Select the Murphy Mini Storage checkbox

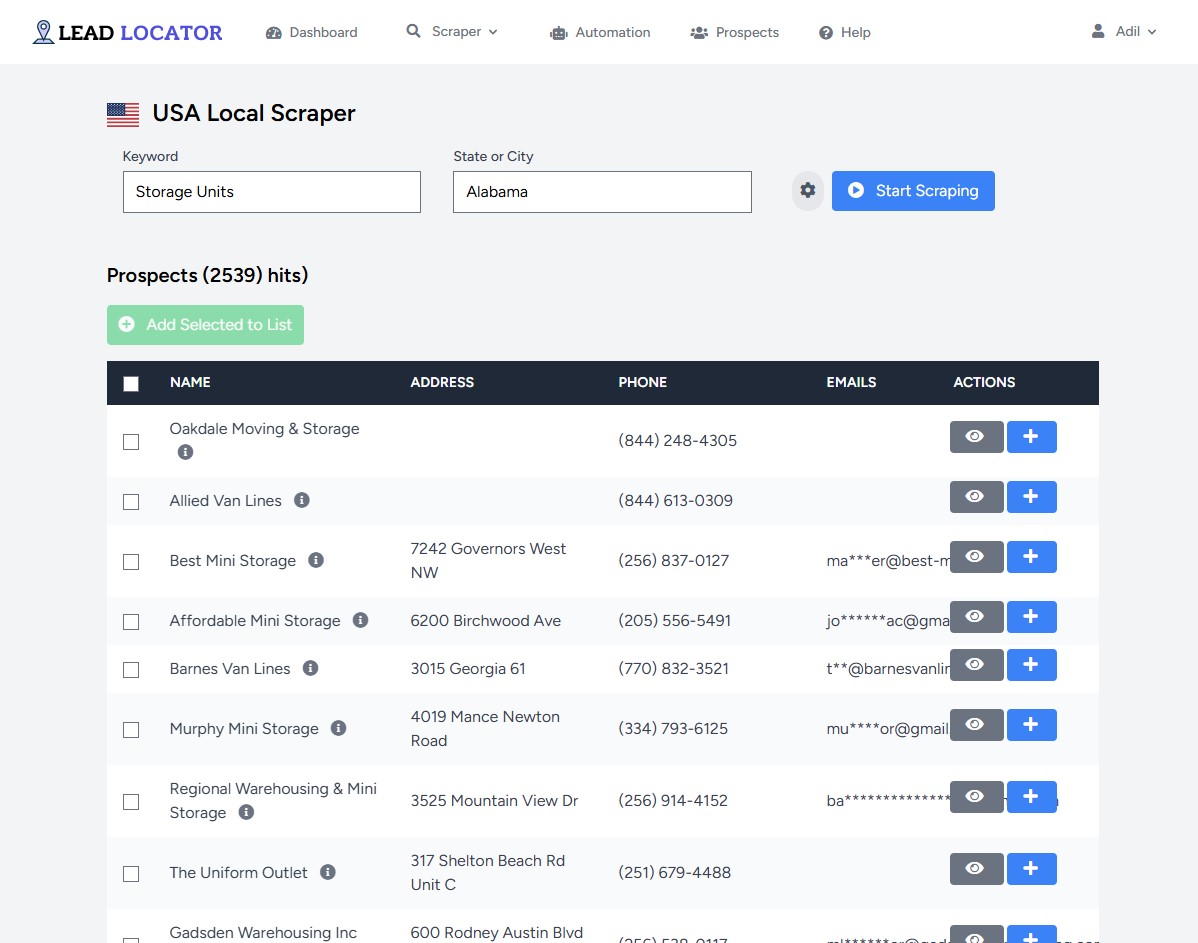tap(131, 729)
